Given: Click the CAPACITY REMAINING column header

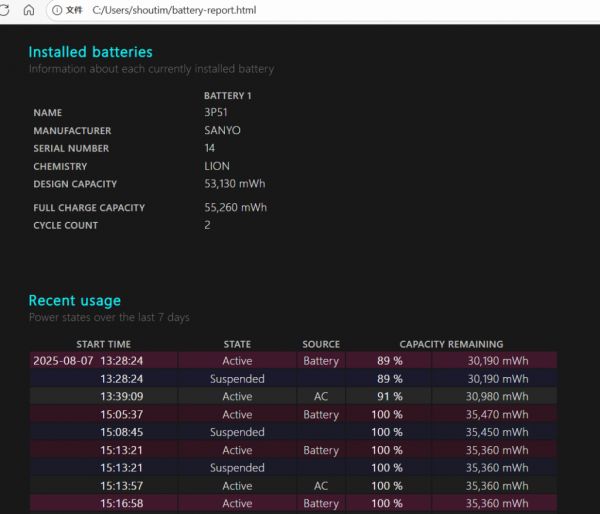Looking at the screenshot, I should click(451, 344).
